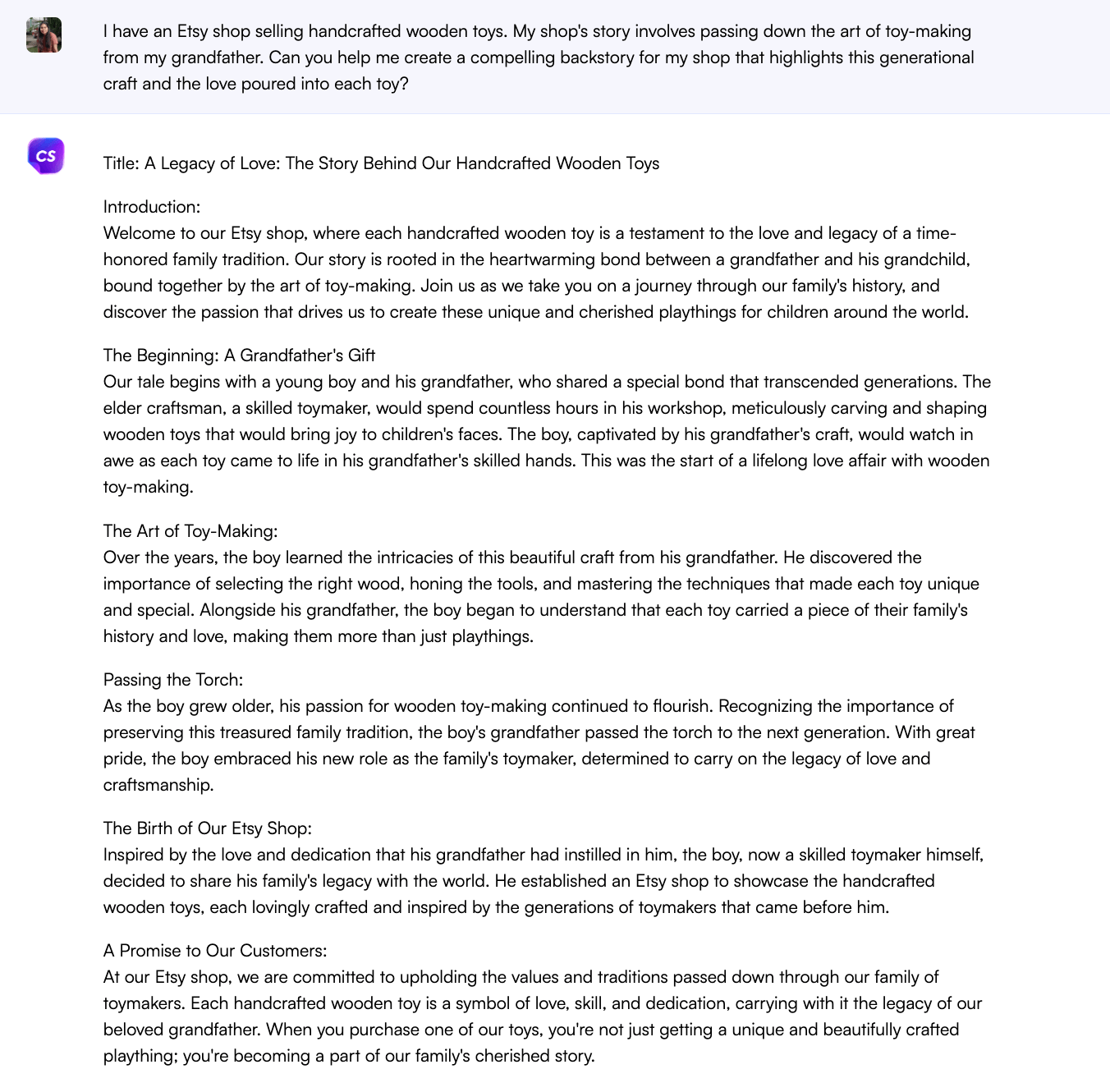Click 'The Beginning: A Grandfather's Gift' heading
This screenshot has height=1092, width=1110.
(239, 356)
